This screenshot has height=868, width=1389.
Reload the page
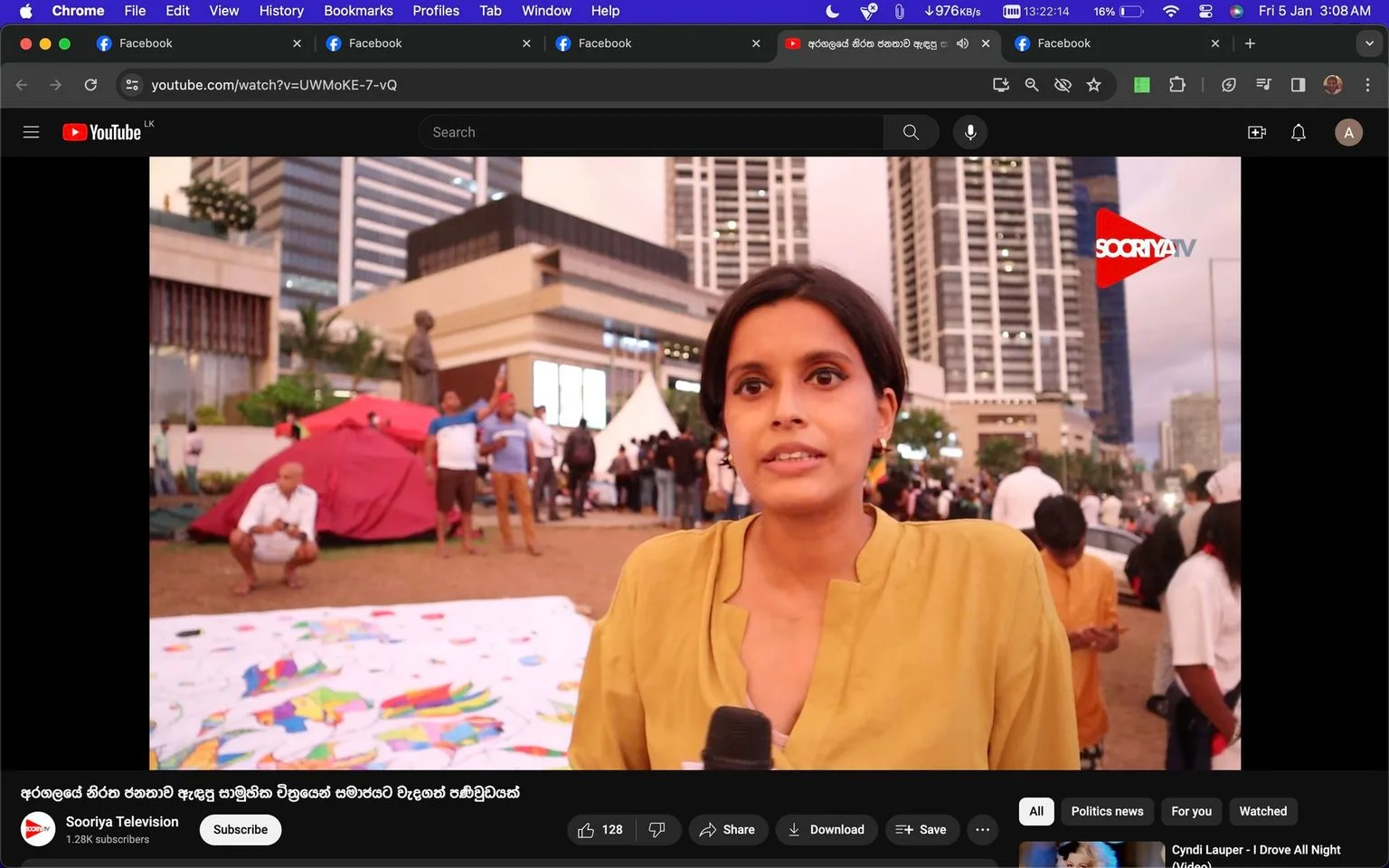(90, 85)
